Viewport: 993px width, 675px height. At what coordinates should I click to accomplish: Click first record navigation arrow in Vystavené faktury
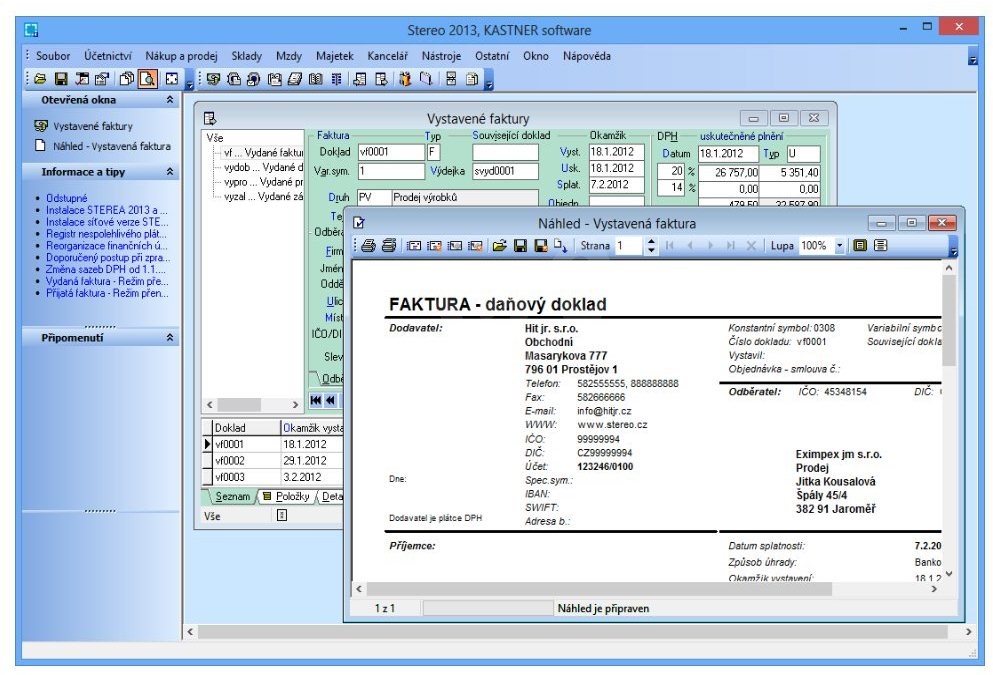(315, 400)
